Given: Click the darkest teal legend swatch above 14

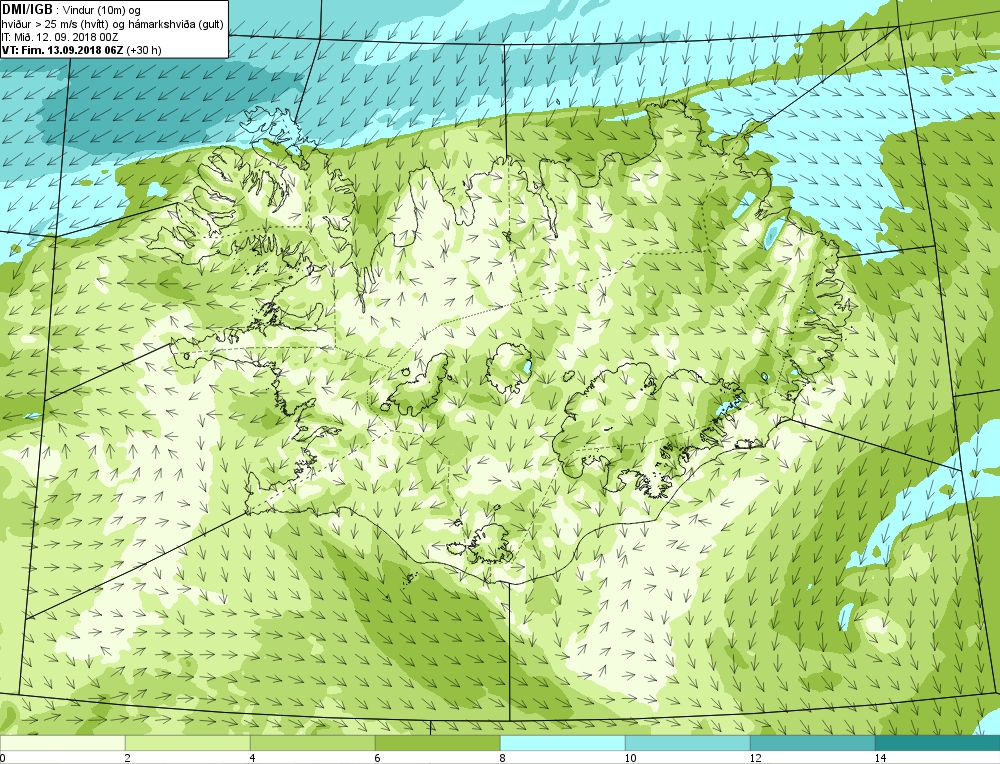Looking at the screenshot, I should click(x=938, y=743).
